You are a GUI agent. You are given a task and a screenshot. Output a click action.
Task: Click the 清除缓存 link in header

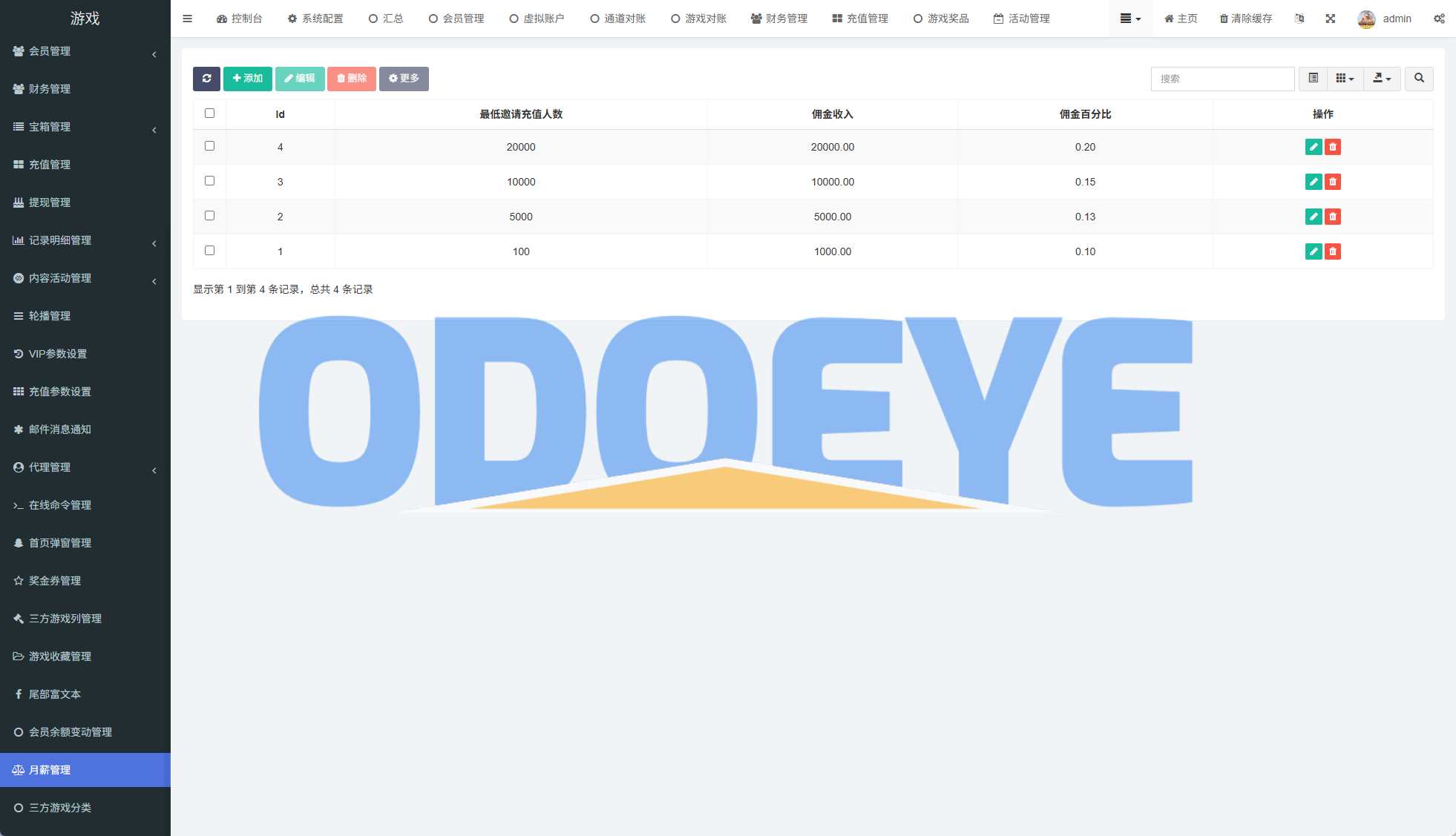[1246, 19]
